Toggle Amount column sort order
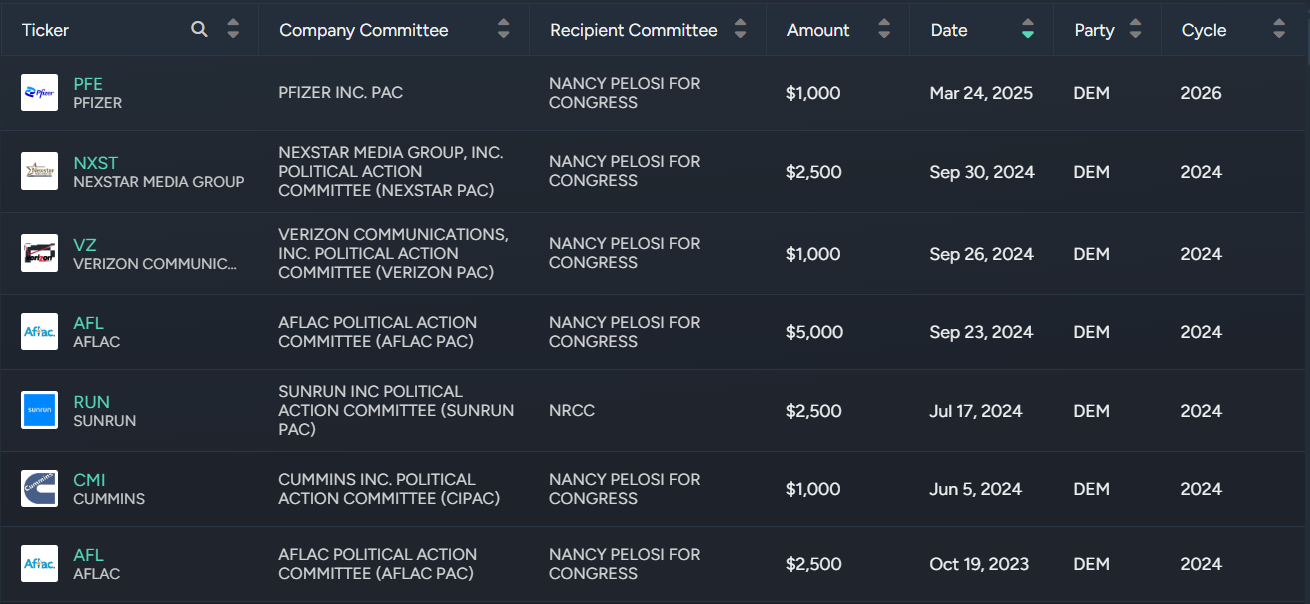 [884, 30]
